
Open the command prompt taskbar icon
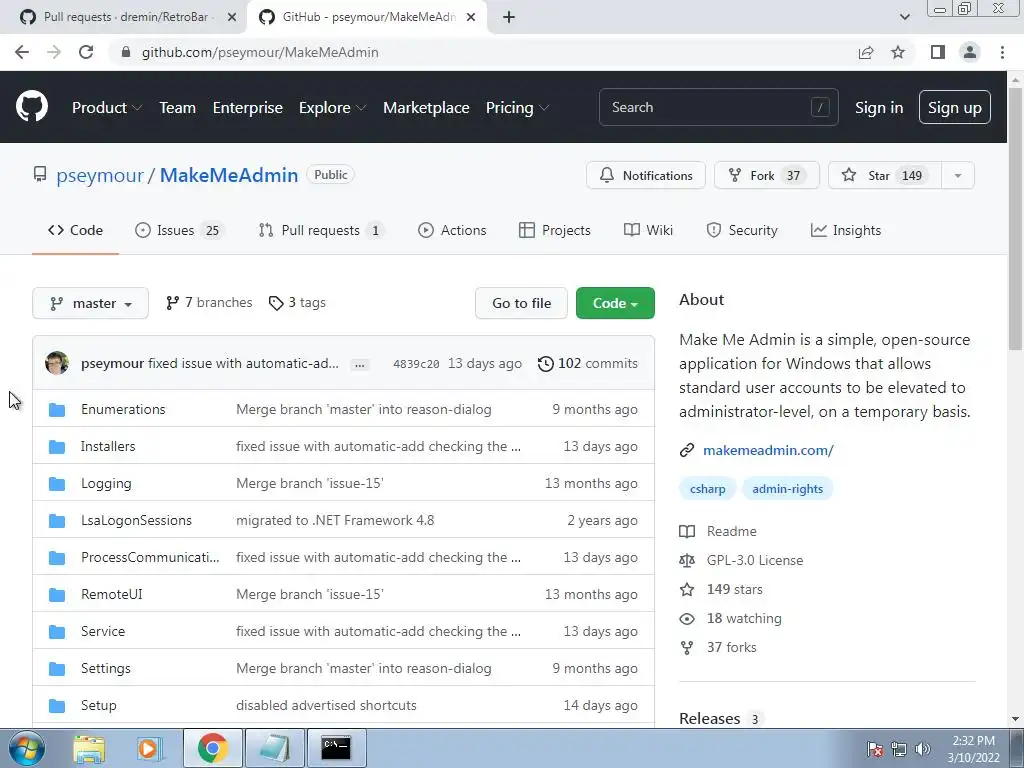(336, 748)
